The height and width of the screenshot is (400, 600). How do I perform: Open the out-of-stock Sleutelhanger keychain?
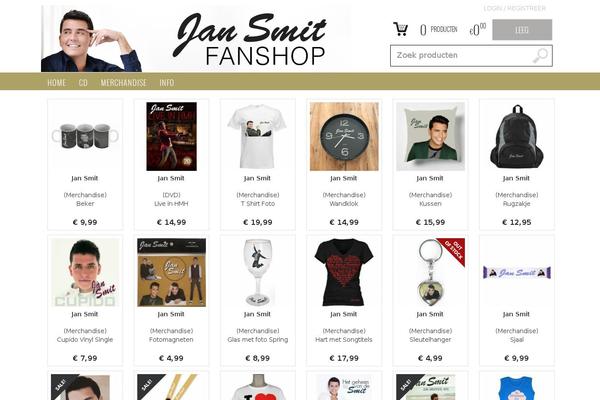point(430,273)
